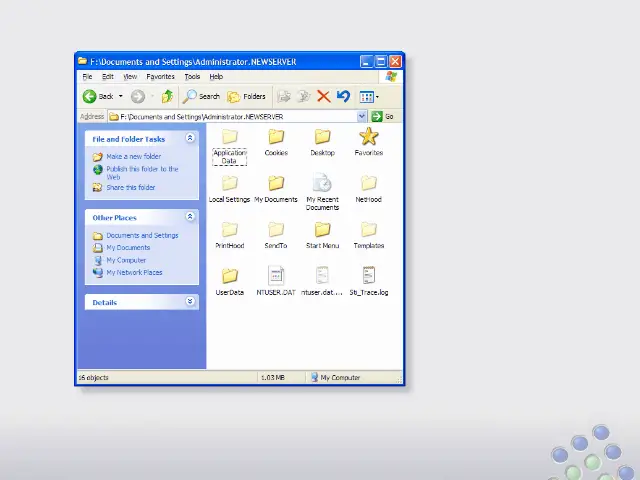Expand the Details panel
This screenshot has width=640, height=480.
(x=190, y=302)
